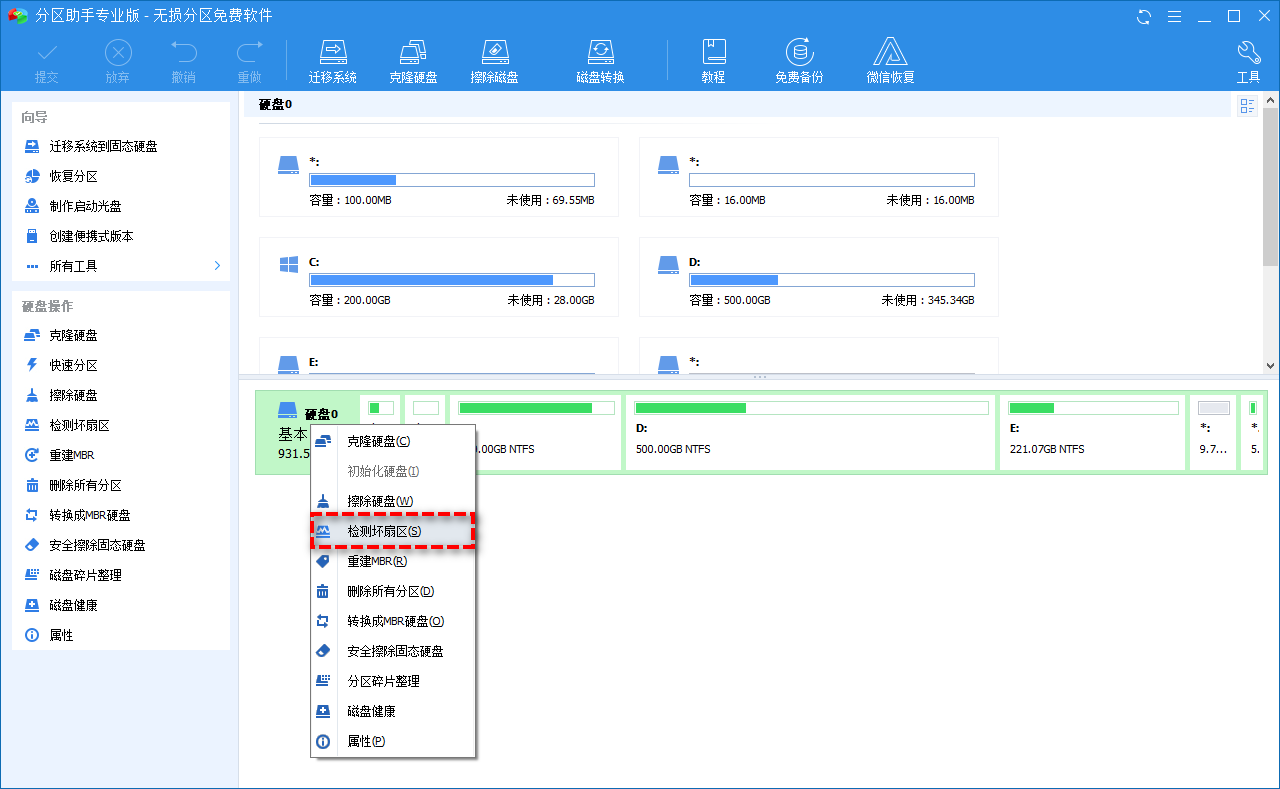Choose 磁盘健康 in the context menu
This screenshot has width=1280, height=789.
pos(393,711)
